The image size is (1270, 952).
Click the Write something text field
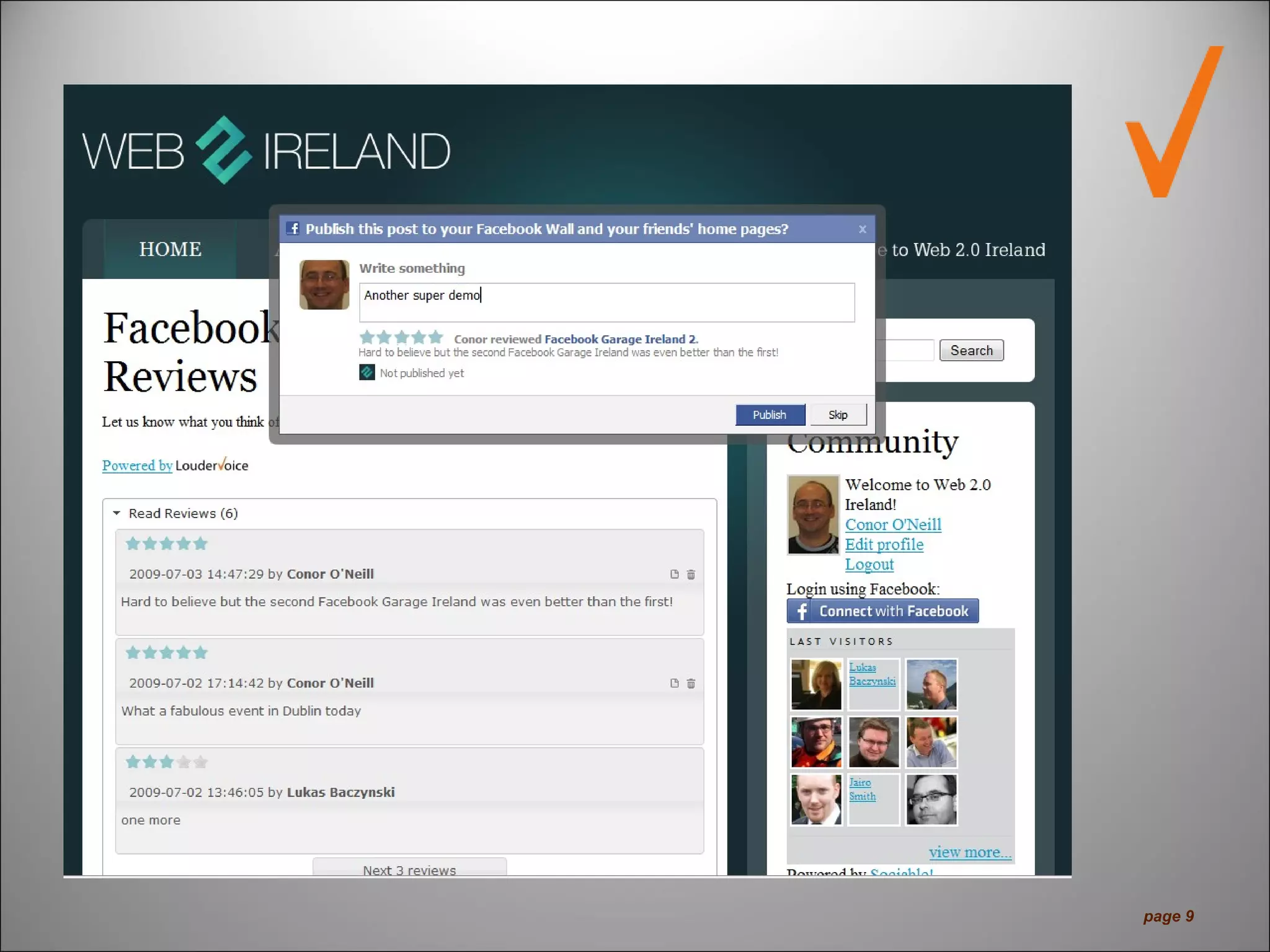pyautogui.click(x=606, y=302)
